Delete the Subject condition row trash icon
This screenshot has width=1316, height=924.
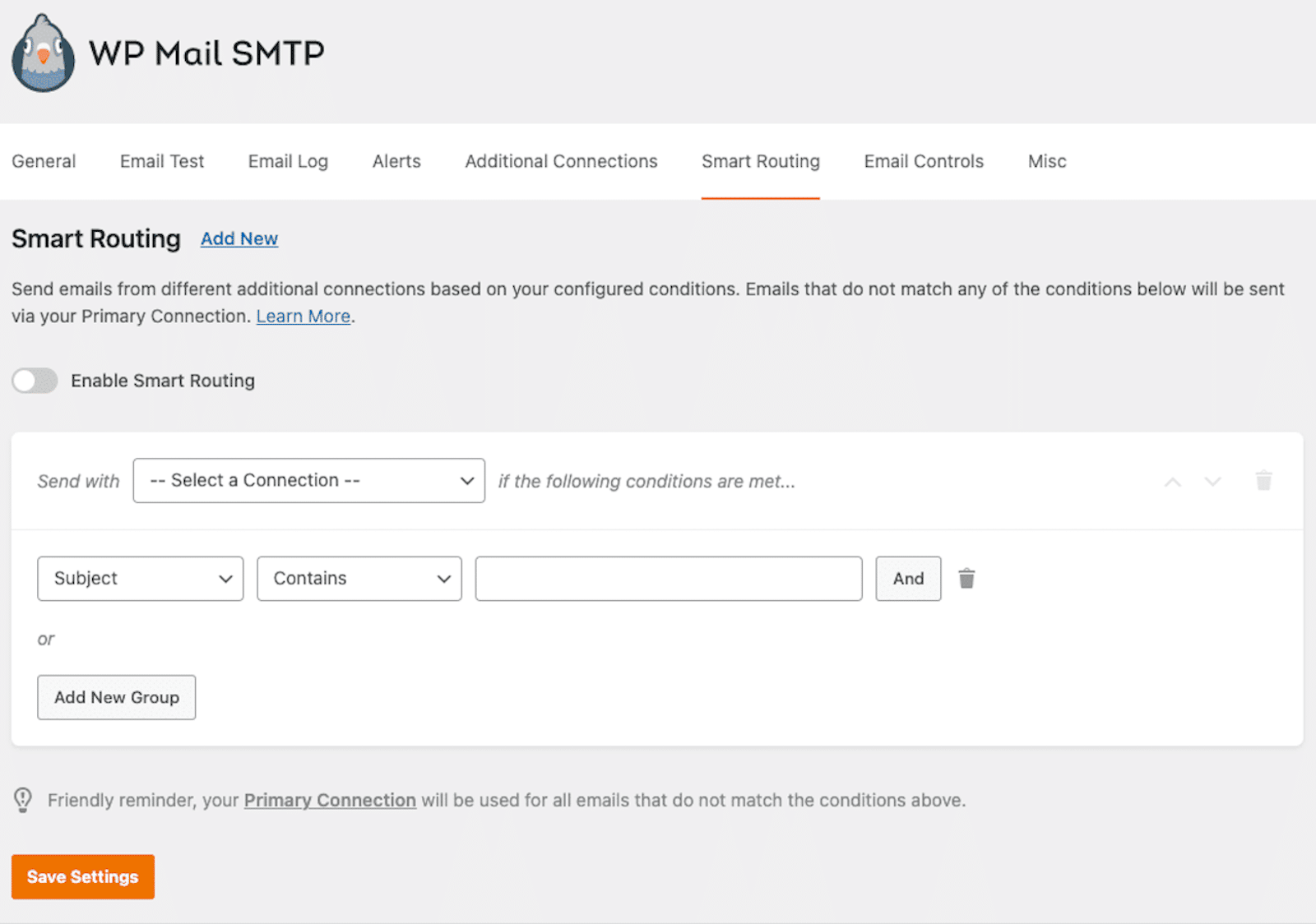tap(966, 579)
